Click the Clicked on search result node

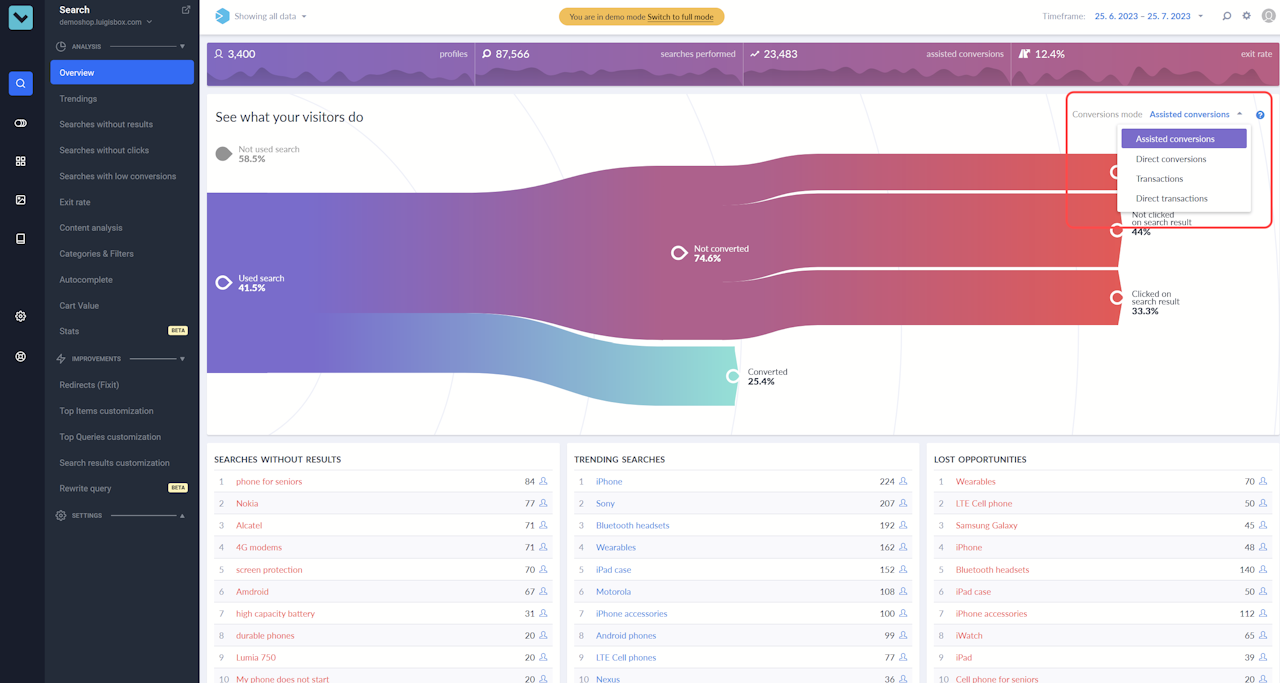tap(1116, 298)
